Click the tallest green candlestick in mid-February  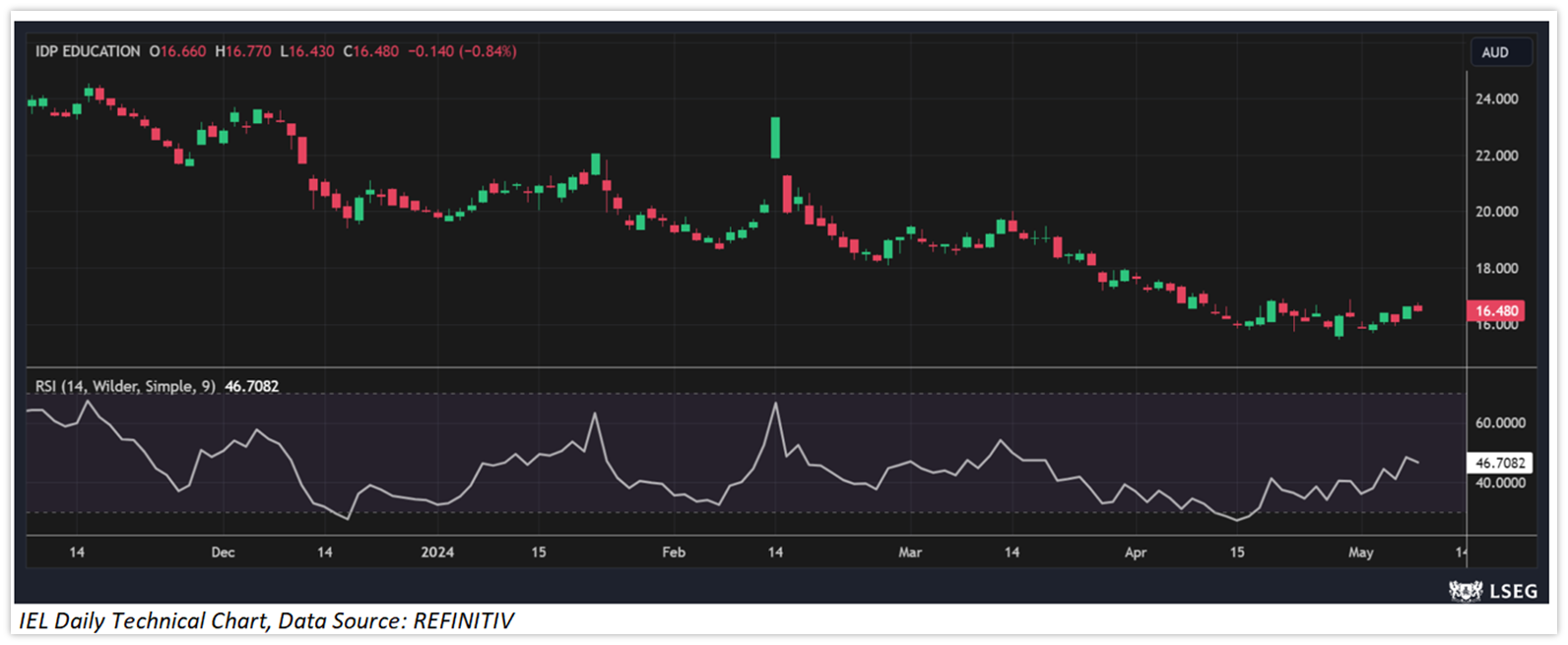[775, 138]
